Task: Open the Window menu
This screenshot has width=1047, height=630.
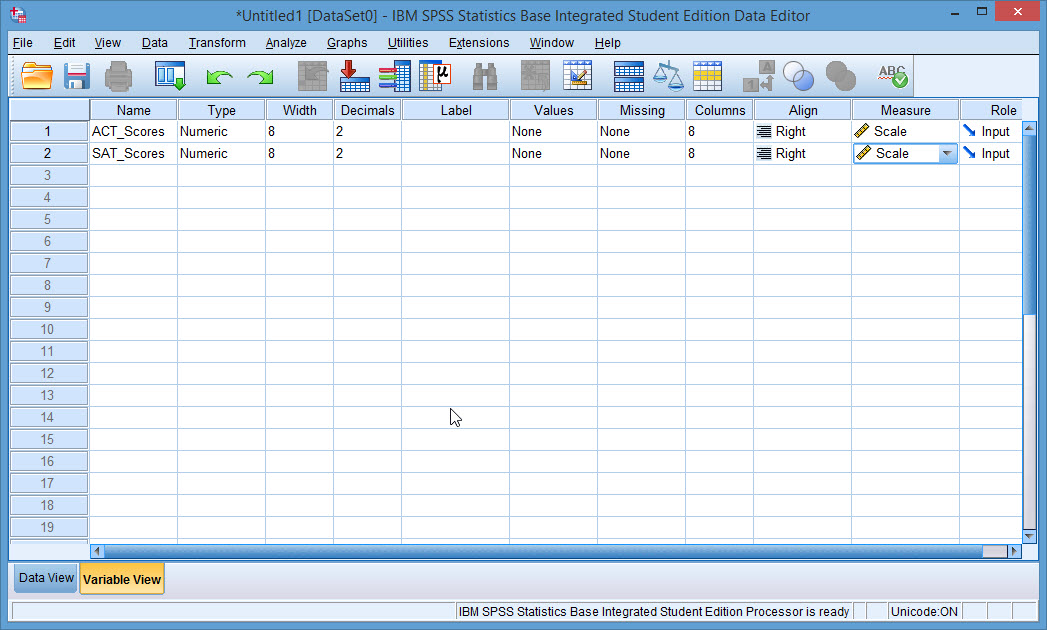Action: coord(552,43)
